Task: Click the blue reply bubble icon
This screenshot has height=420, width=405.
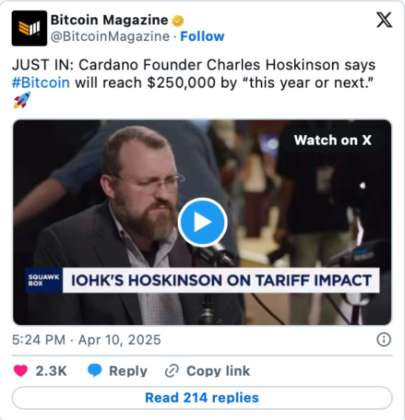Action: (x=94, y=371)
